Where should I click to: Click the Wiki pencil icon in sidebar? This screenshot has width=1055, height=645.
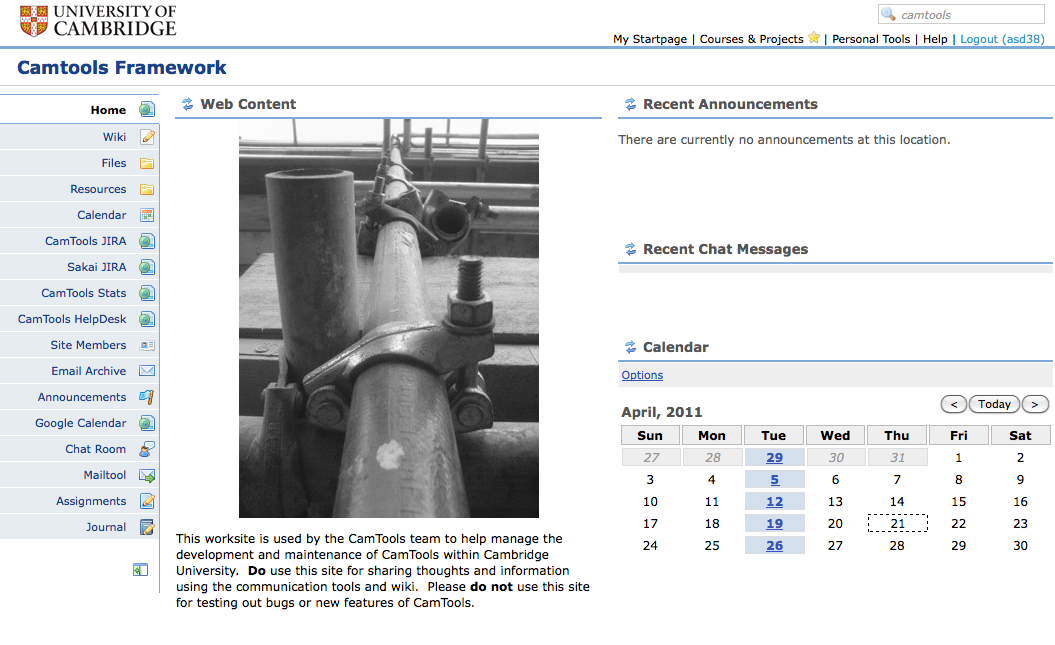tap(147, 137)
